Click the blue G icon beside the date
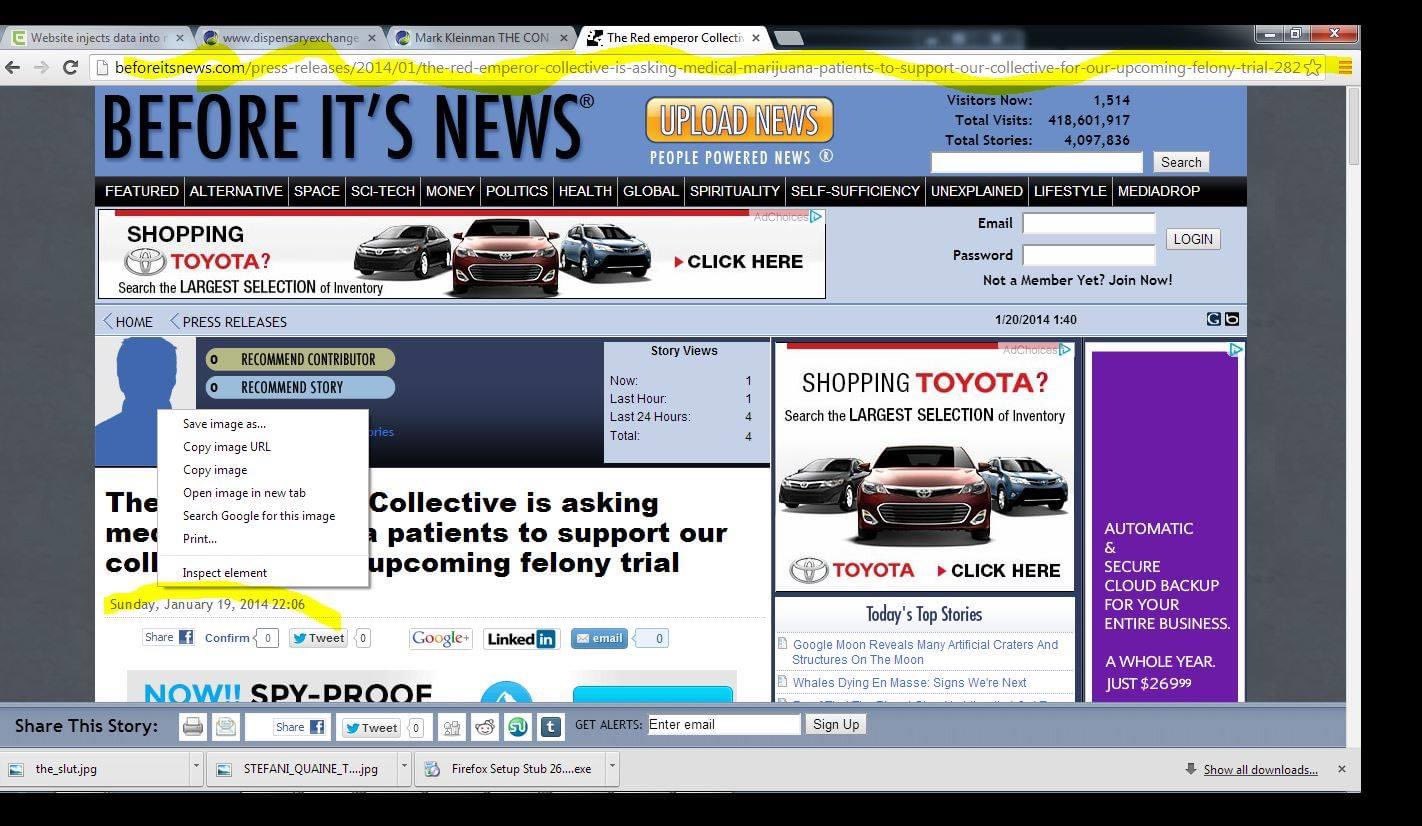This screenshot has width=1422, height=826. 1214,319
